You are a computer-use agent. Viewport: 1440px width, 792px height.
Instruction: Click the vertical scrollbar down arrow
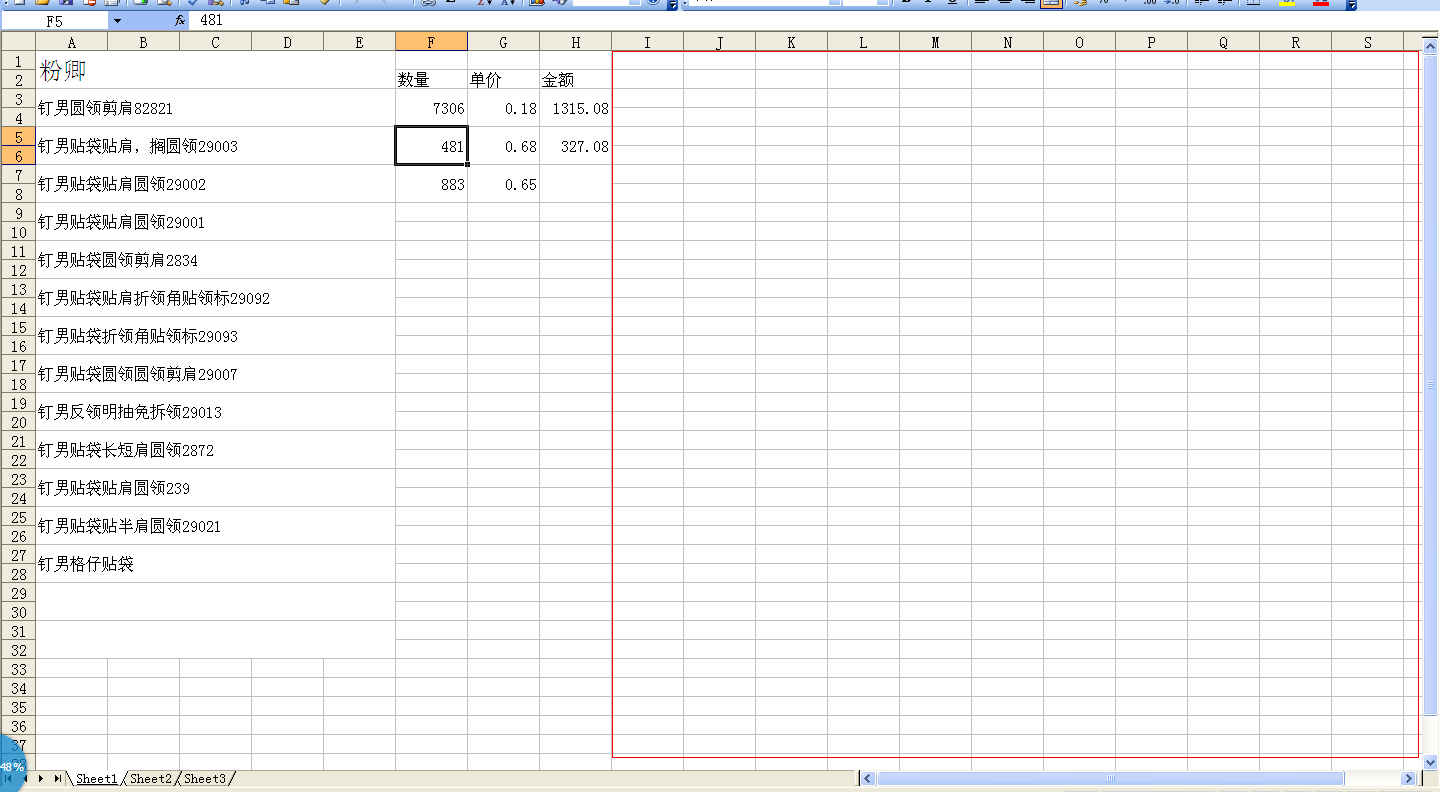1429,762
